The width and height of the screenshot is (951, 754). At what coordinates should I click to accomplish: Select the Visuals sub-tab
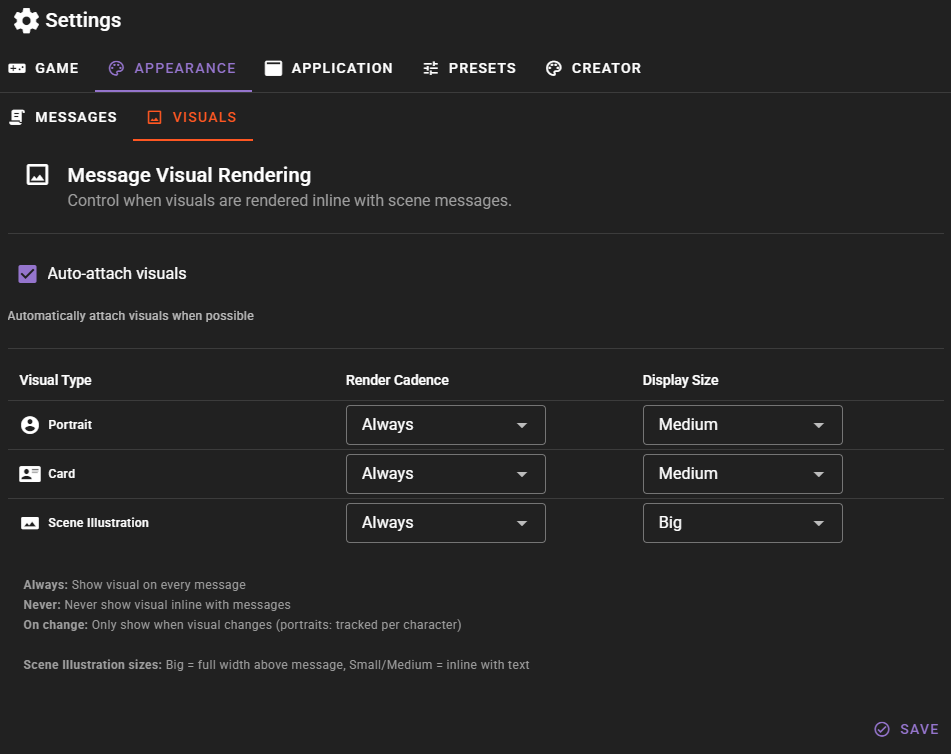192,117
